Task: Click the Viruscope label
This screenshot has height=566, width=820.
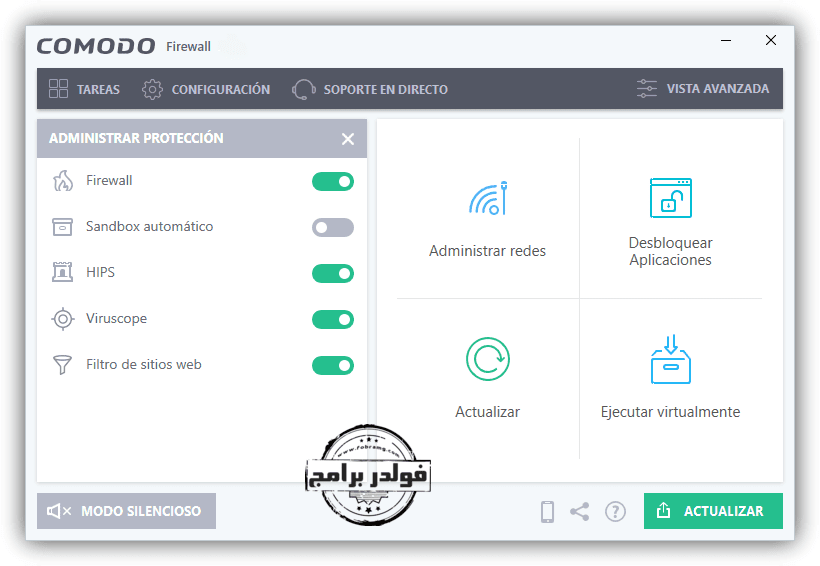Action: click(x=117, y=319)
